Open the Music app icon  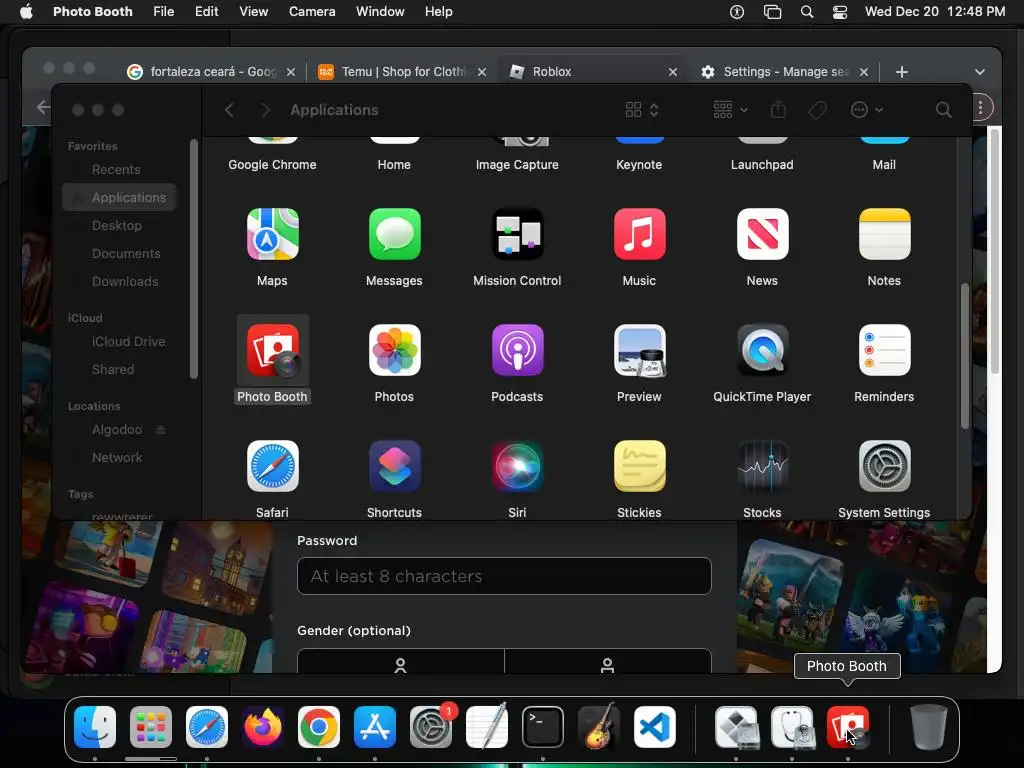click(639, 234)
